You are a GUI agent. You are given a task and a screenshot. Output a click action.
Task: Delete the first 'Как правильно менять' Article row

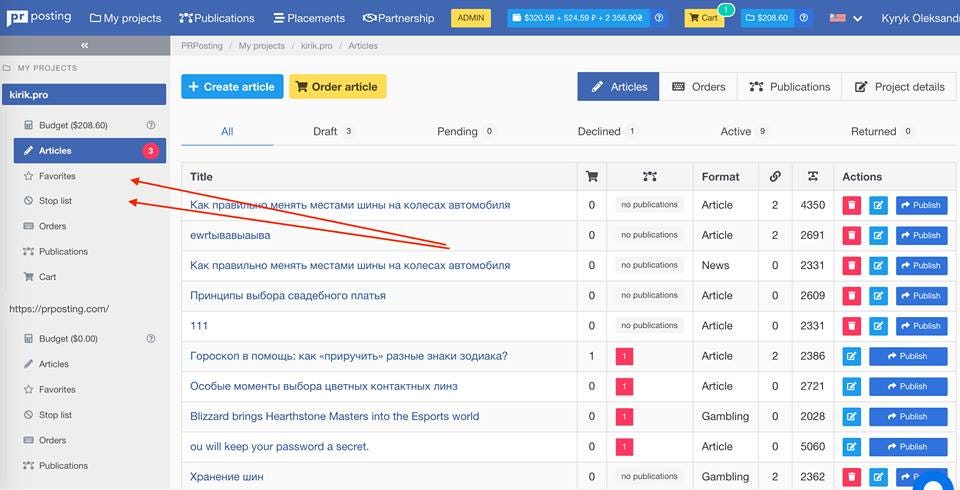pyautogui.click(x=852, y=205)
